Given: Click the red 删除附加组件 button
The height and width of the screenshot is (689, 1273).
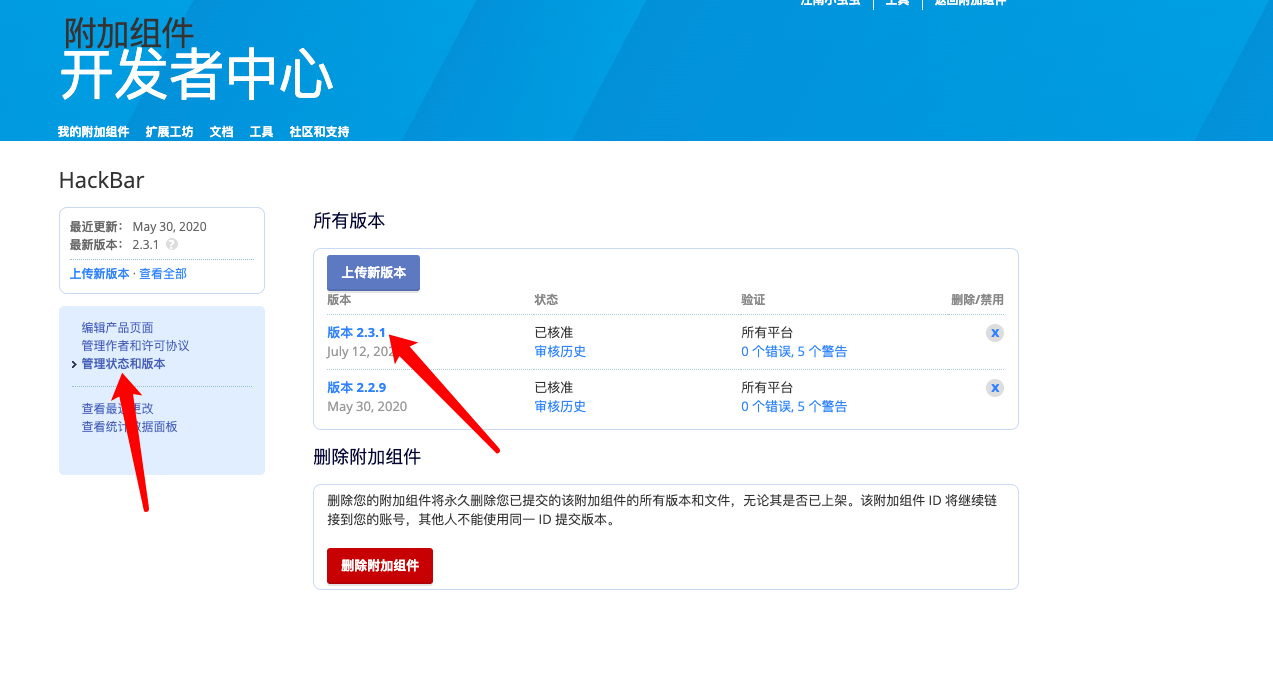Looking at the screenshot, I should click(x=380, y=566).
